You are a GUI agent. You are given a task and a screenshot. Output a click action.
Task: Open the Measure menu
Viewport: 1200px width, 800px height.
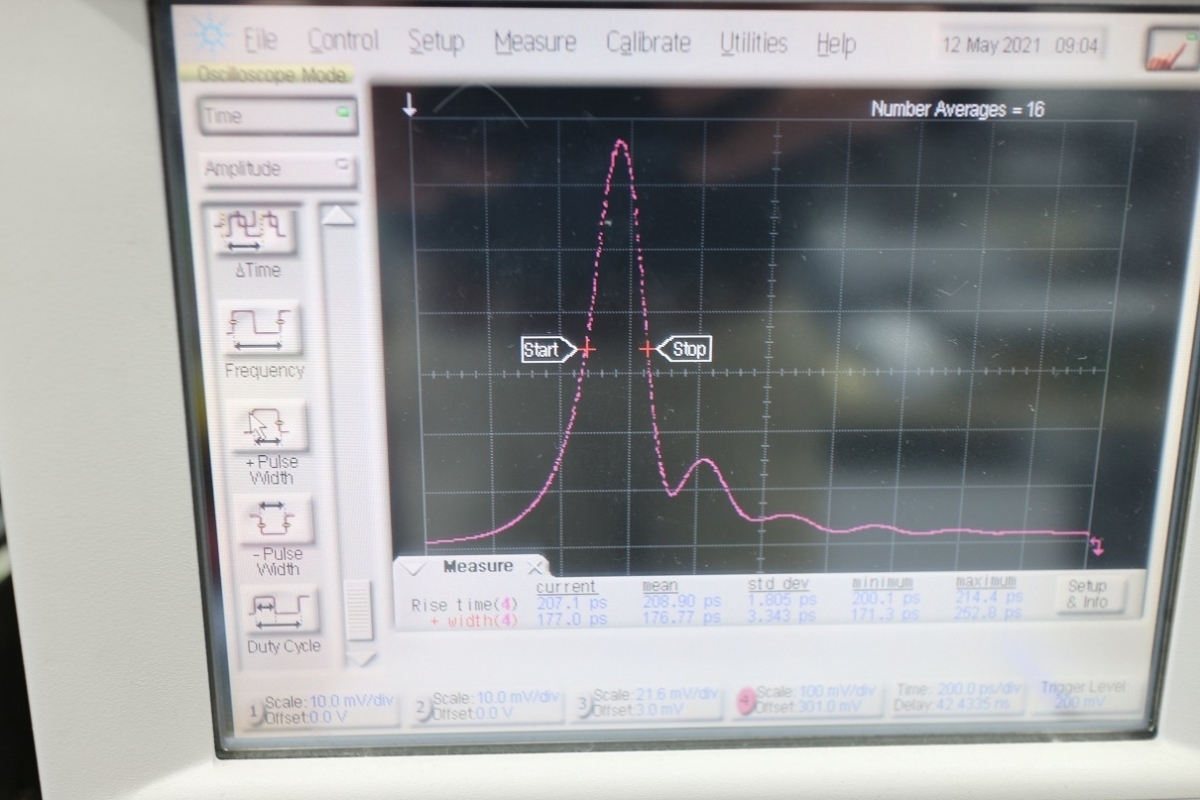[535, 43]
